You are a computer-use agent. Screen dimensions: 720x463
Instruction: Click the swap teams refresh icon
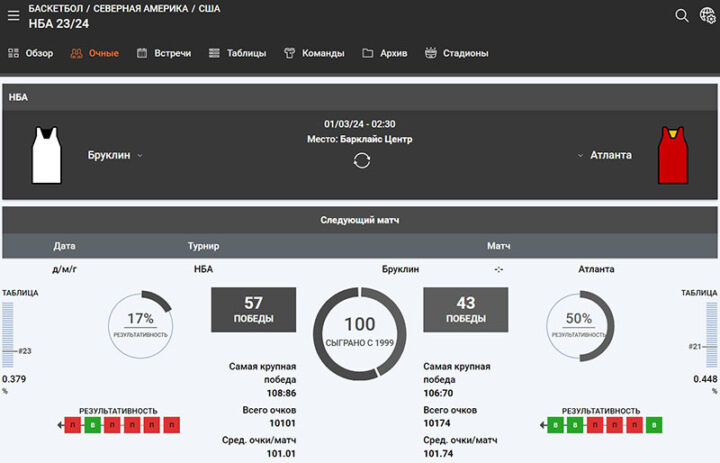pyautogui.click(x=361, y=160)
